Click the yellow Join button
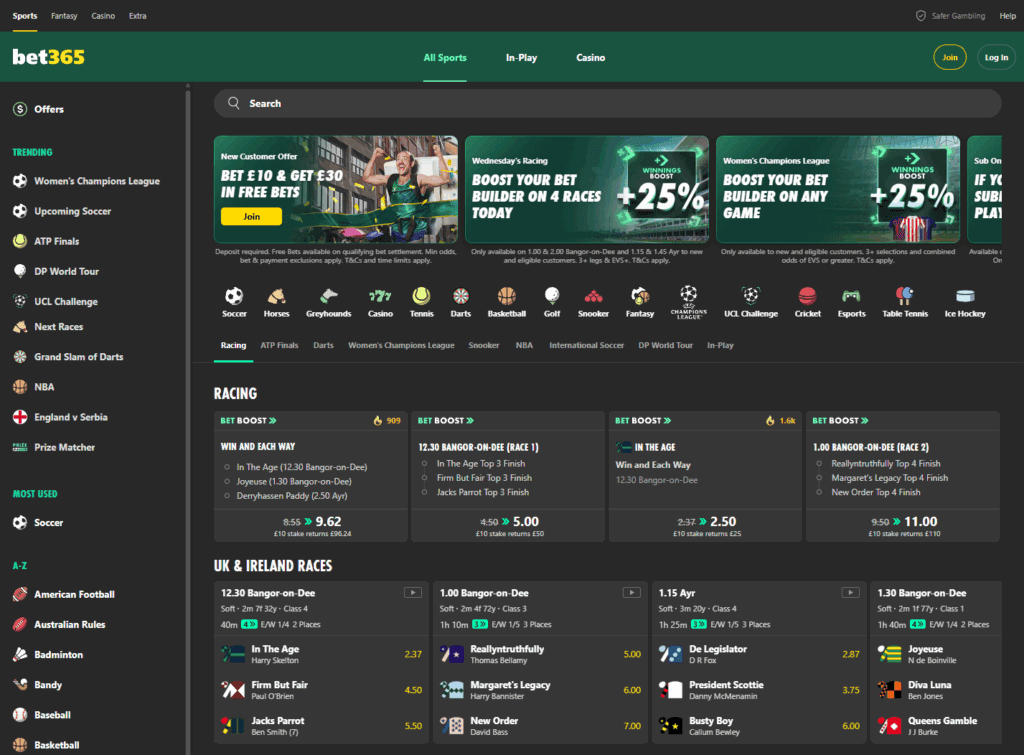 point(949,57)
